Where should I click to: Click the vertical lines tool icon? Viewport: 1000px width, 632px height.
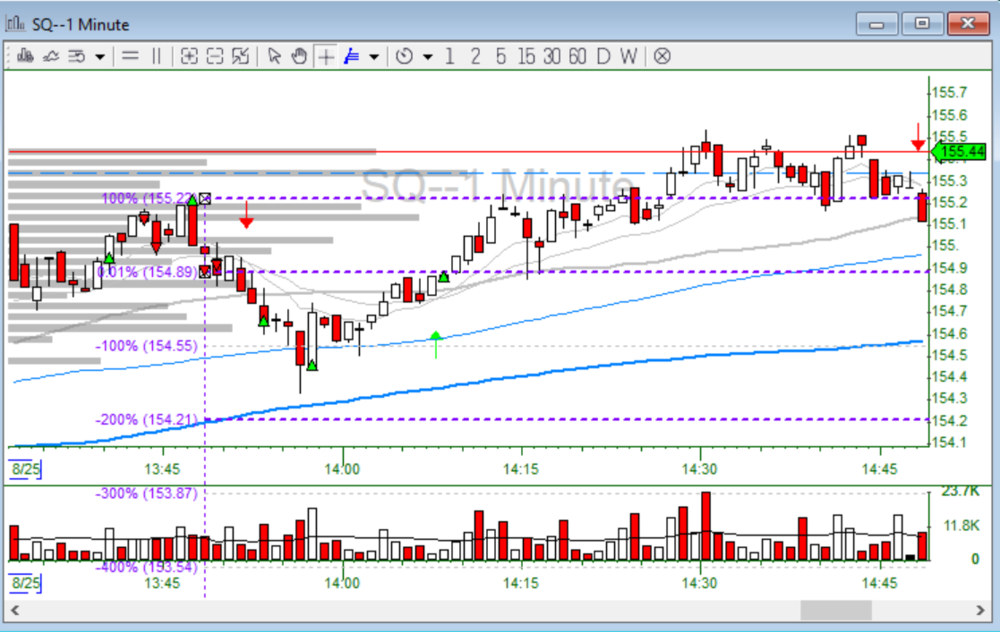pyautogui.click(x=155, y=57)
